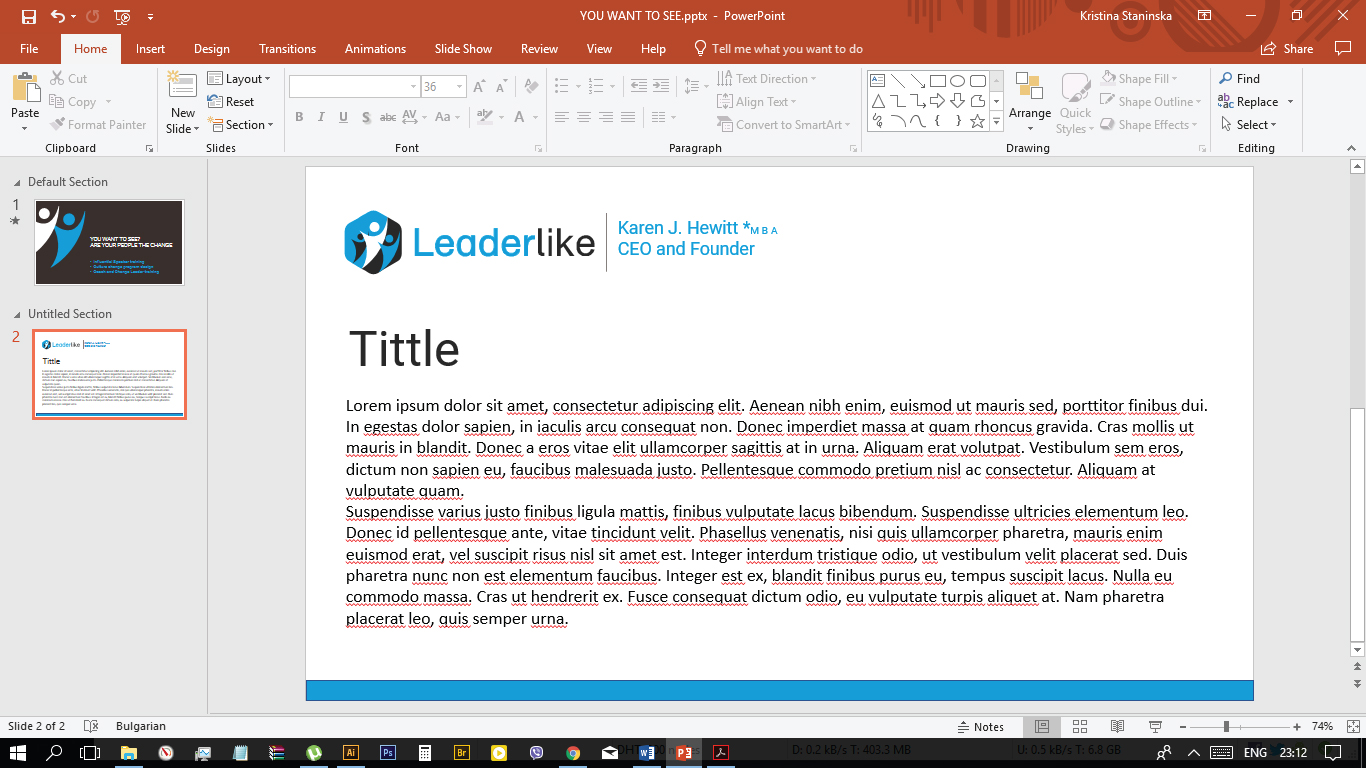Viewport: 1366px width, 768px height.
Task: Open Arrange options in the Drawing group
Action: [x=1029, y=100]
